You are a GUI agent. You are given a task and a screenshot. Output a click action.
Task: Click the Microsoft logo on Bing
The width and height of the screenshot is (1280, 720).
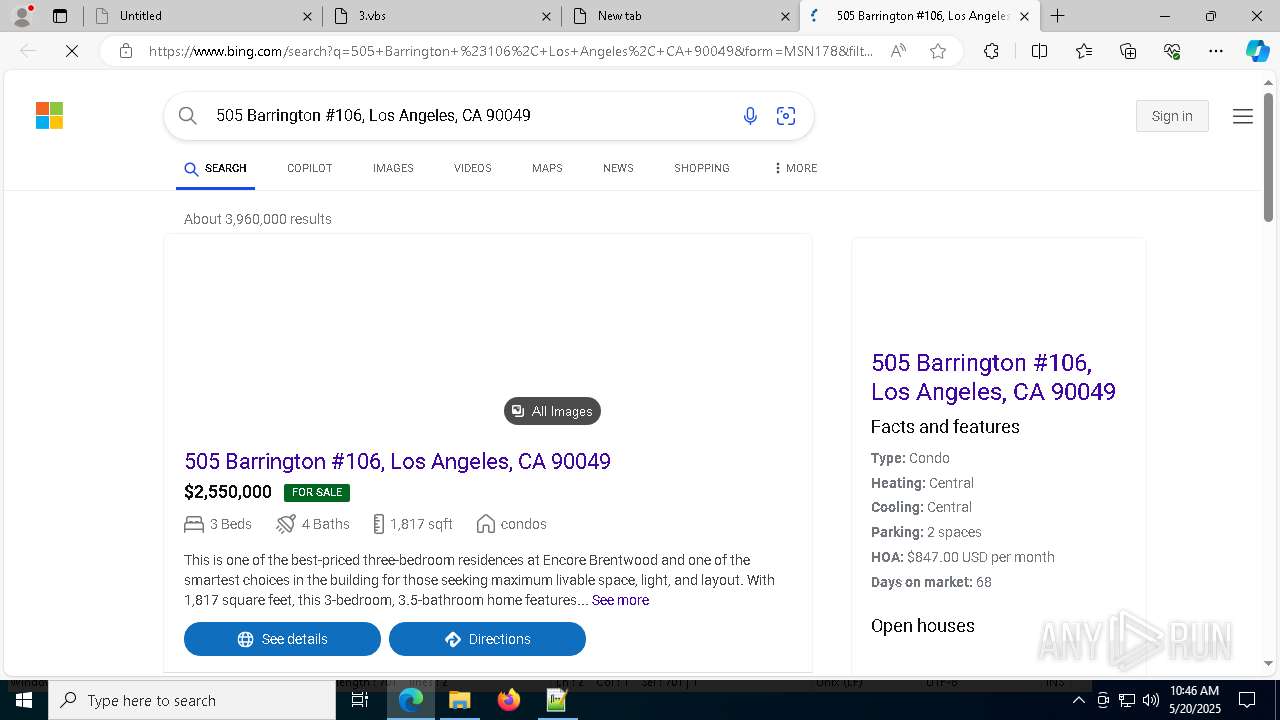[x=49, y=116]
